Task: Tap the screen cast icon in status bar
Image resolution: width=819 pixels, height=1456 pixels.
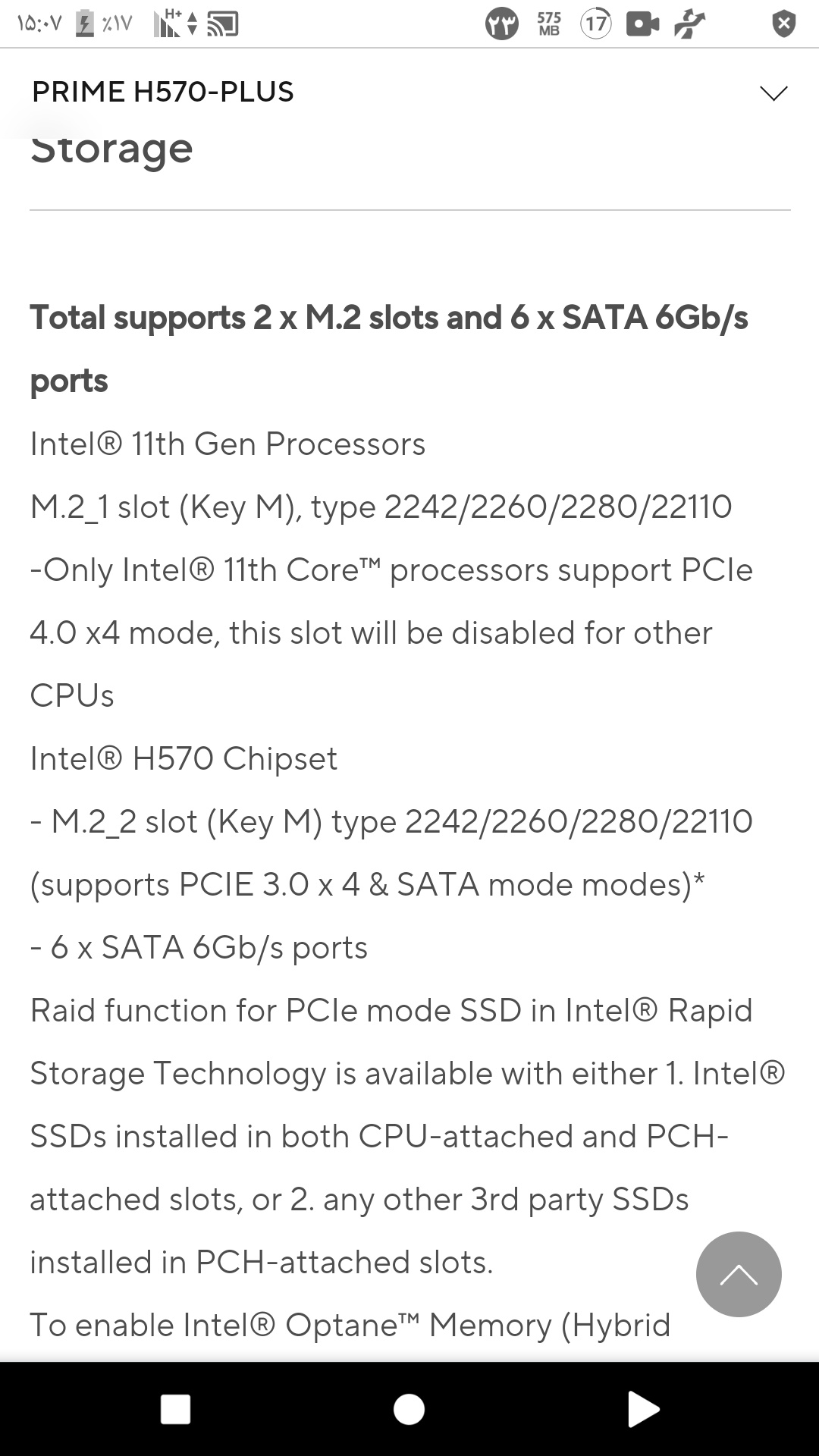Action: point(223,24)
